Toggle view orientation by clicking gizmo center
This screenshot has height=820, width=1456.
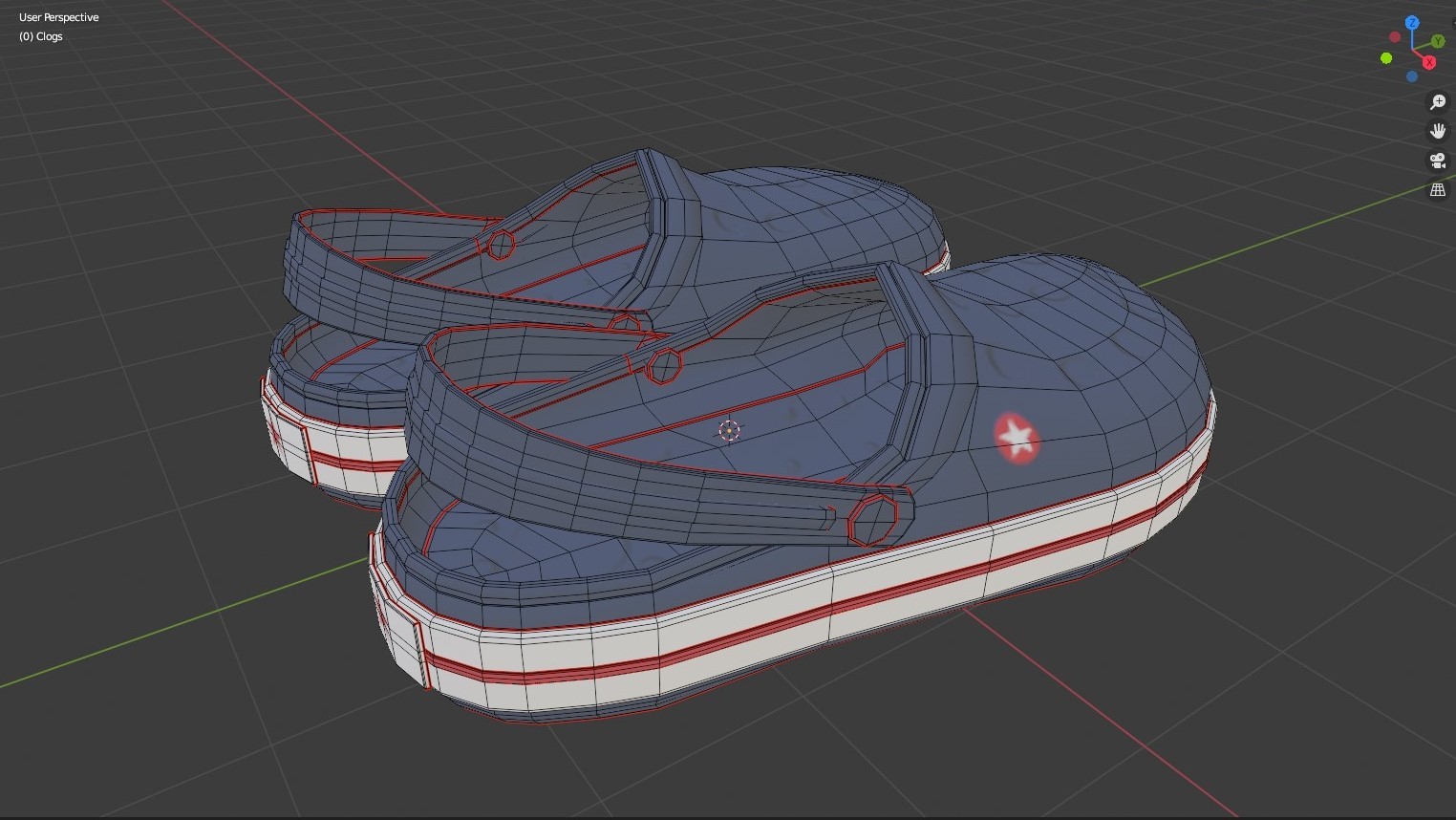click(1412, 49)
